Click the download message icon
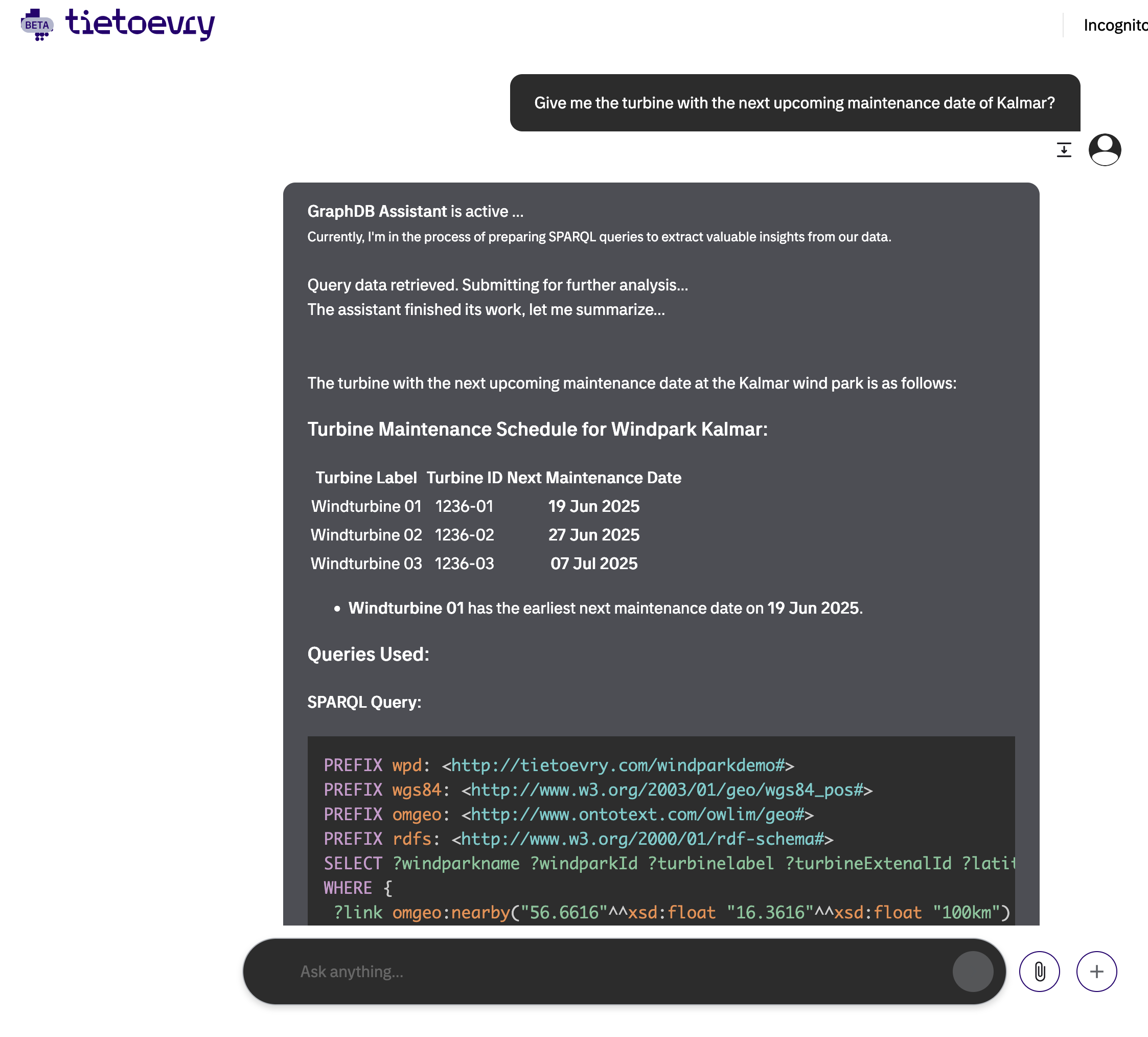Screen dimensions: 1148x1037 click(x=1064, y=150)
